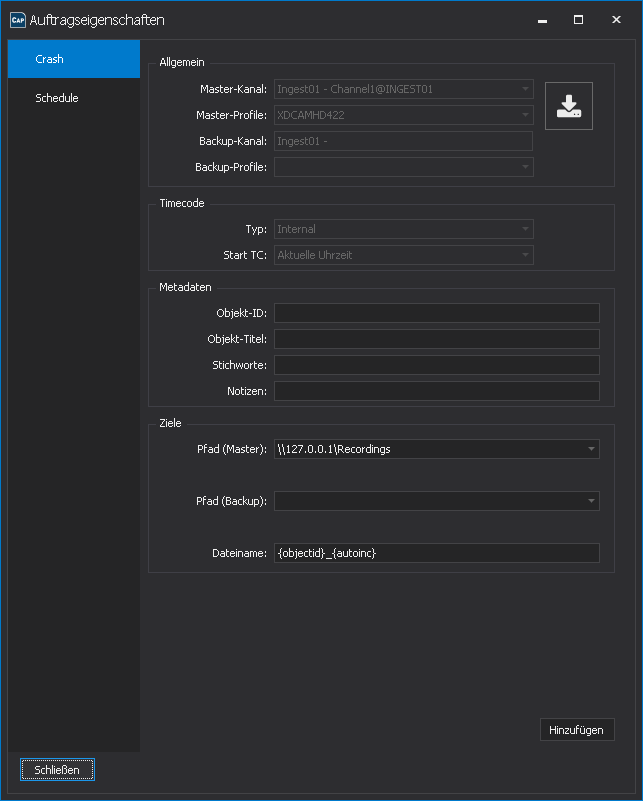Click the Stichworte text field
This screenshot has width=643, height=801.
coord(437,365)
